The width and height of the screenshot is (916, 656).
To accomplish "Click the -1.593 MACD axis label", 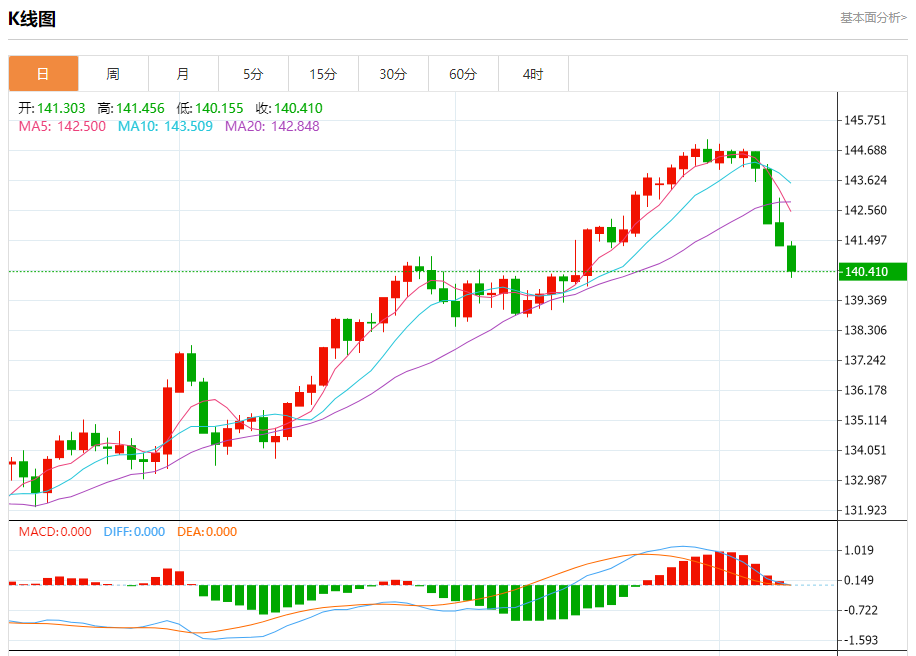I will pyautogui.click(x=861, y=640).
